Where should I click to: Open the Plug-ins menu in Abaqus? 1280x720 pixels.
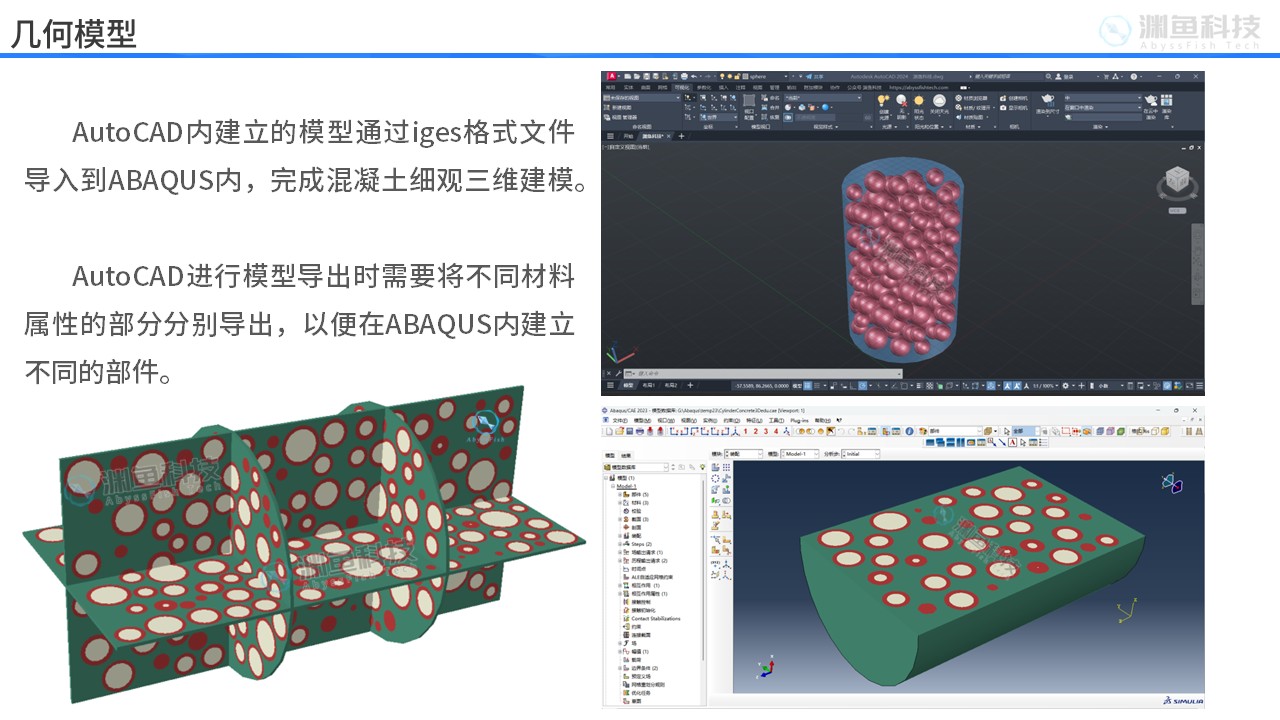[799, 420]
